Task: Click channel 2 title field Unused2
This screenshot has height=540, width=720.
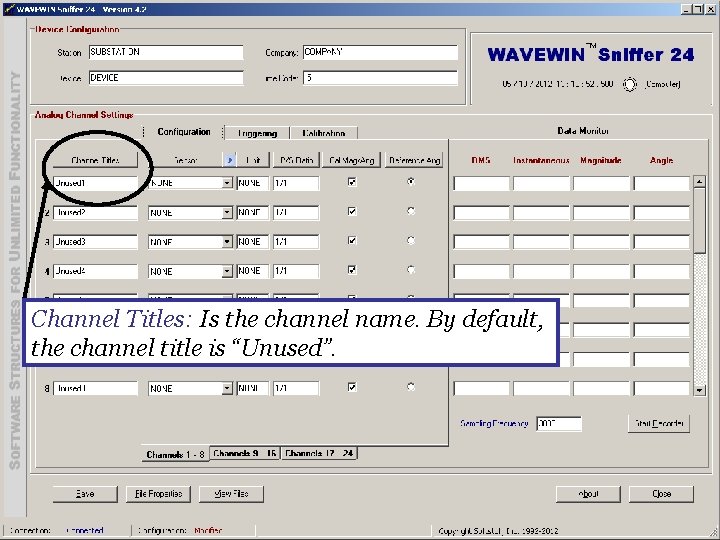Action: [95, 213]
